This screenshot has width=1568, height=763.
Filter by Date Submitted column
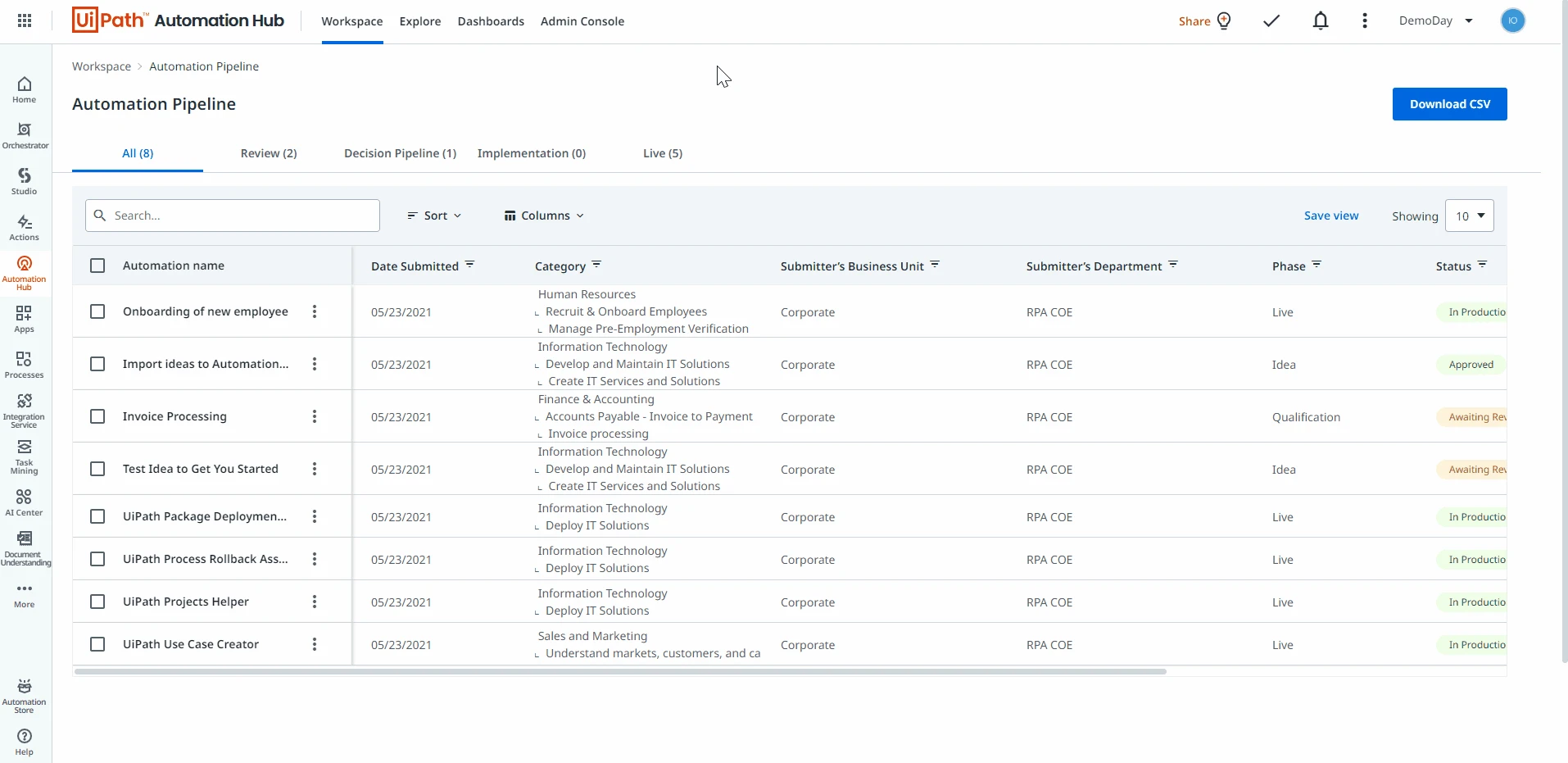pyautogui.click(x=470, y=265)
